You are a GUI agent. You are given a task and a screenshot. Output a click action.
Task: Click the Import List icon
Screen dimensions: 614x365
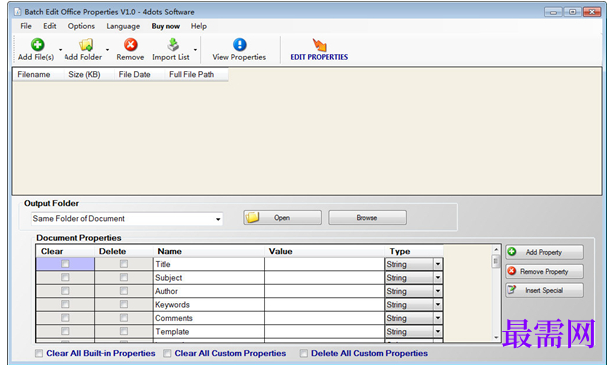point(173,45)
